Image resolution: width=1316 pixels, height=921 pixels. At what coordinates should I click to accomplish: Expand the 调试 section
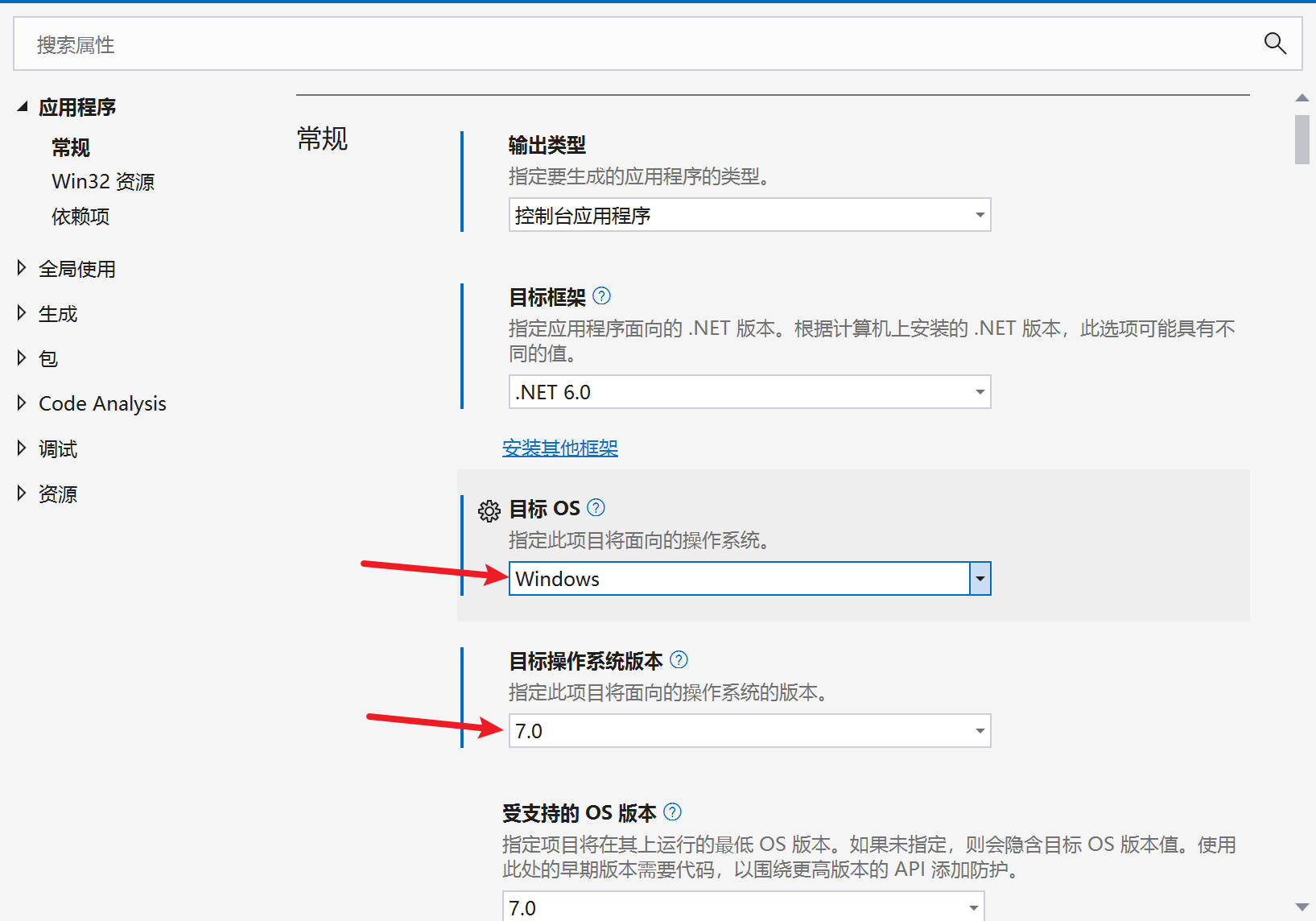coord(22,448)
